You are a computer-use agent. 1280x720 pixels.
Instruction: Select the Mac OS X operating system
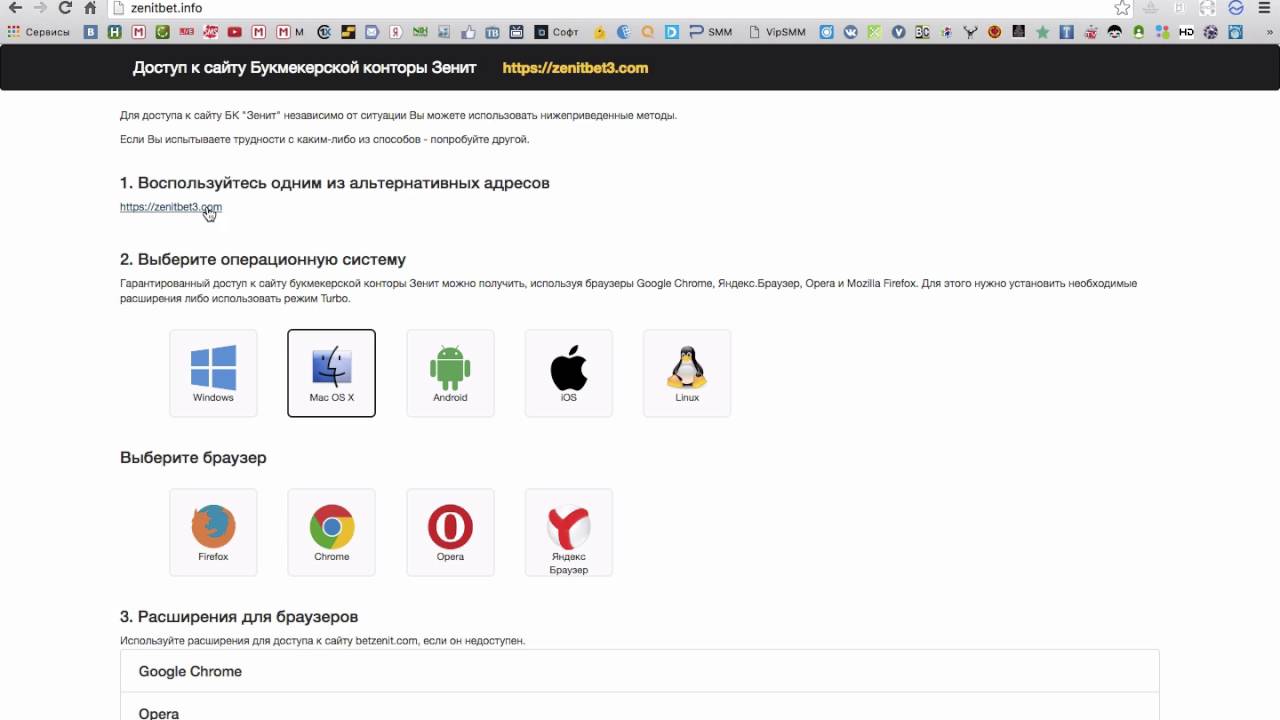331,373
